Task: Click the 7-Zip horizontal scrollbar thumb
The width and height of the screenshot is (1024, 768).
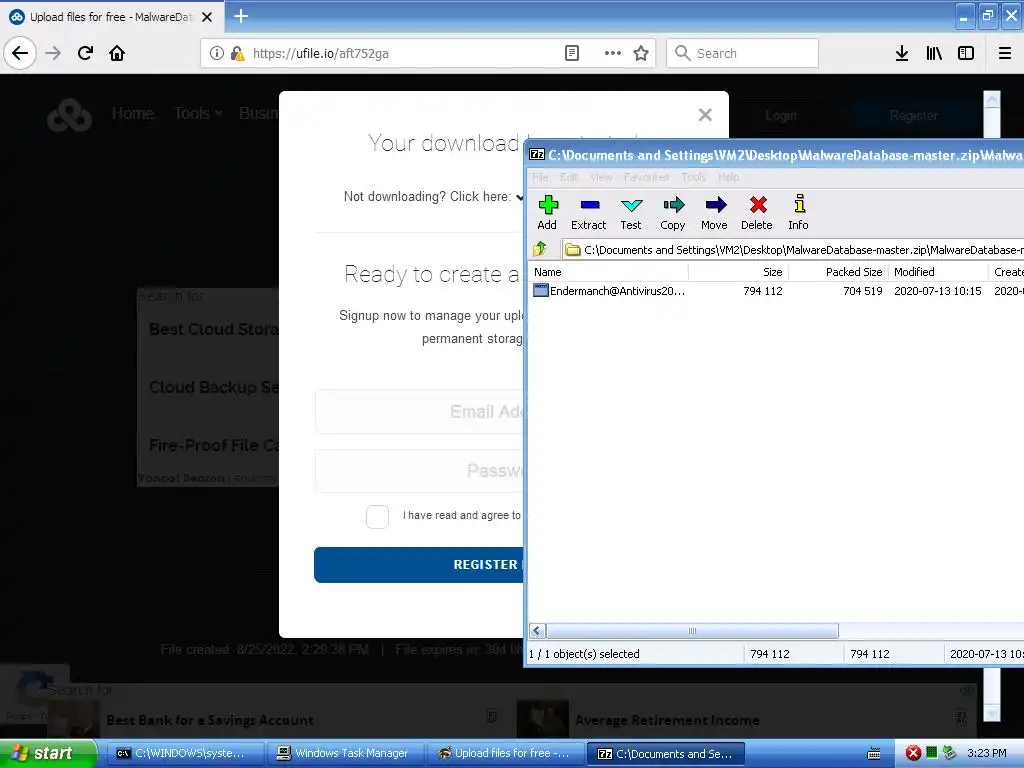Action: point(692,631)
